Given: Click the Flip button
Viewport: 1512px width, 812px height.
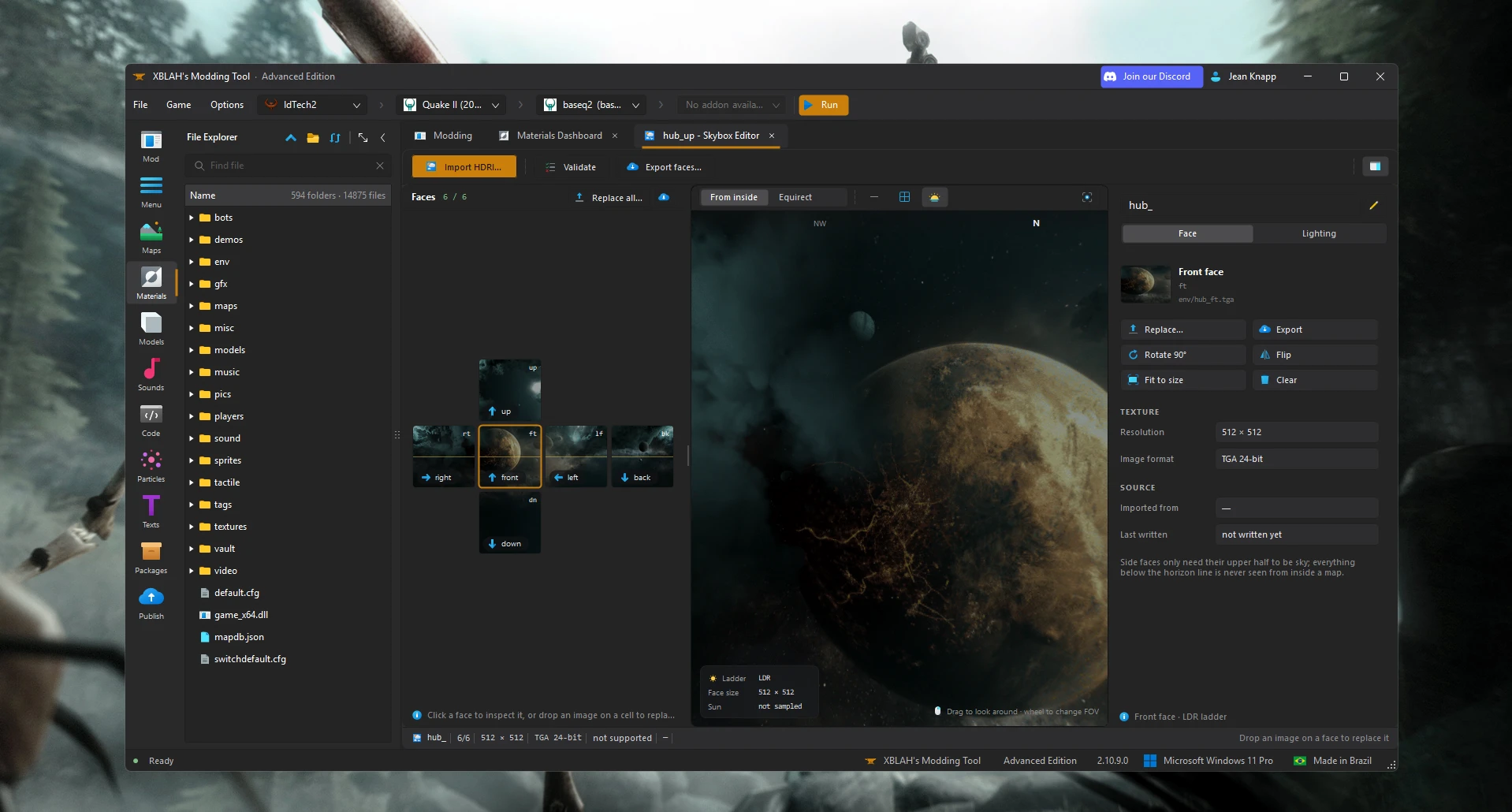Looking at the screenshot, I should coord(1315,355).
